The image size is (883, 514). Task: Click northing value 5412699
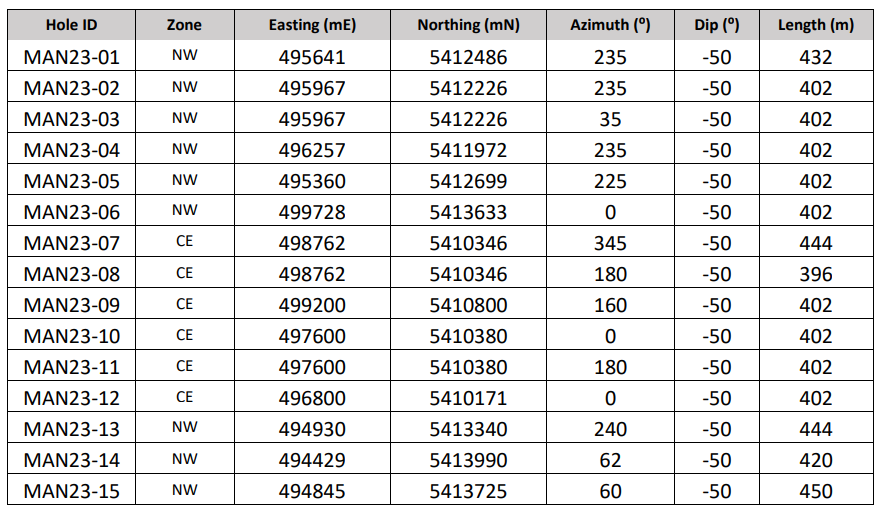tap(468, 181)
